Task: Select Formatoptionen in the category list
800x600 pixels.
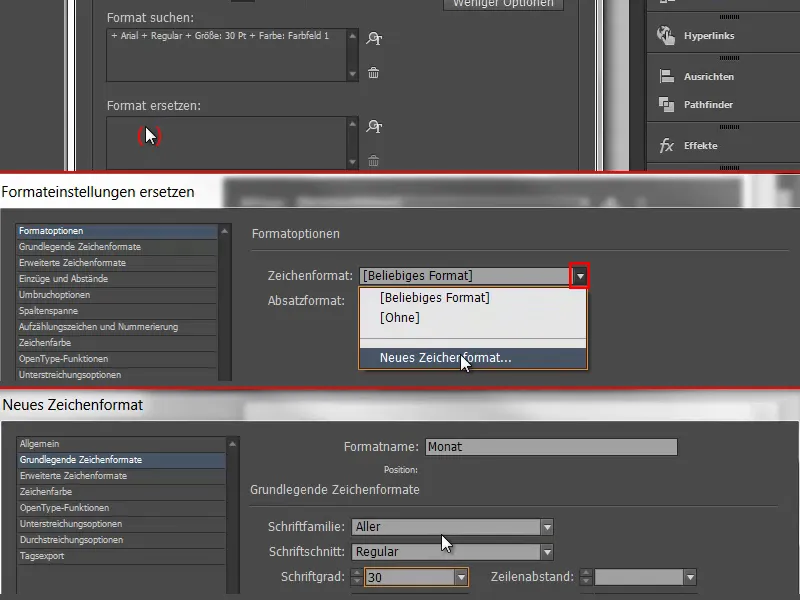Action: tap(117, 231)
